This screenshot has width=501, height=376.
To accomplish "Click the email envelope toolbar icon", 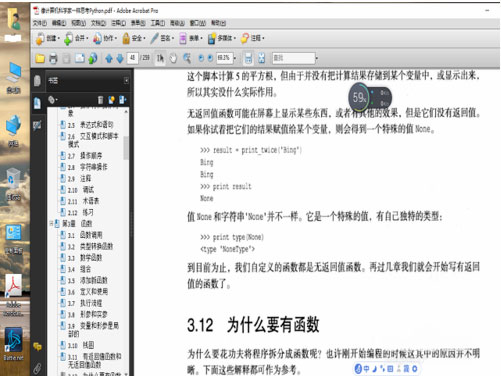I will 80,58.
